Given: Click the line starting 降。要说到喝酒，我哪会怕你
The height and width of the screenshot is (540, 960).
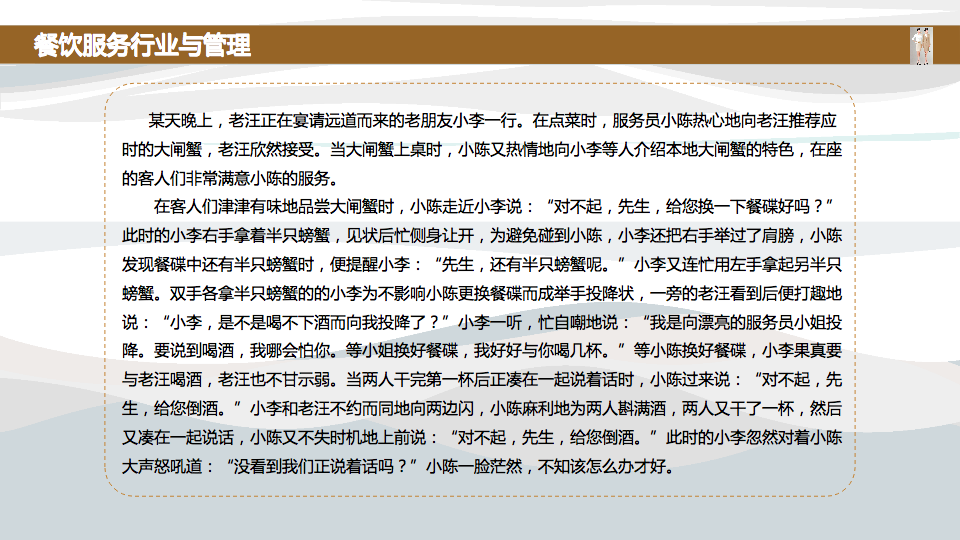Looking at the screenshot, I should click(x=482, y=350).
